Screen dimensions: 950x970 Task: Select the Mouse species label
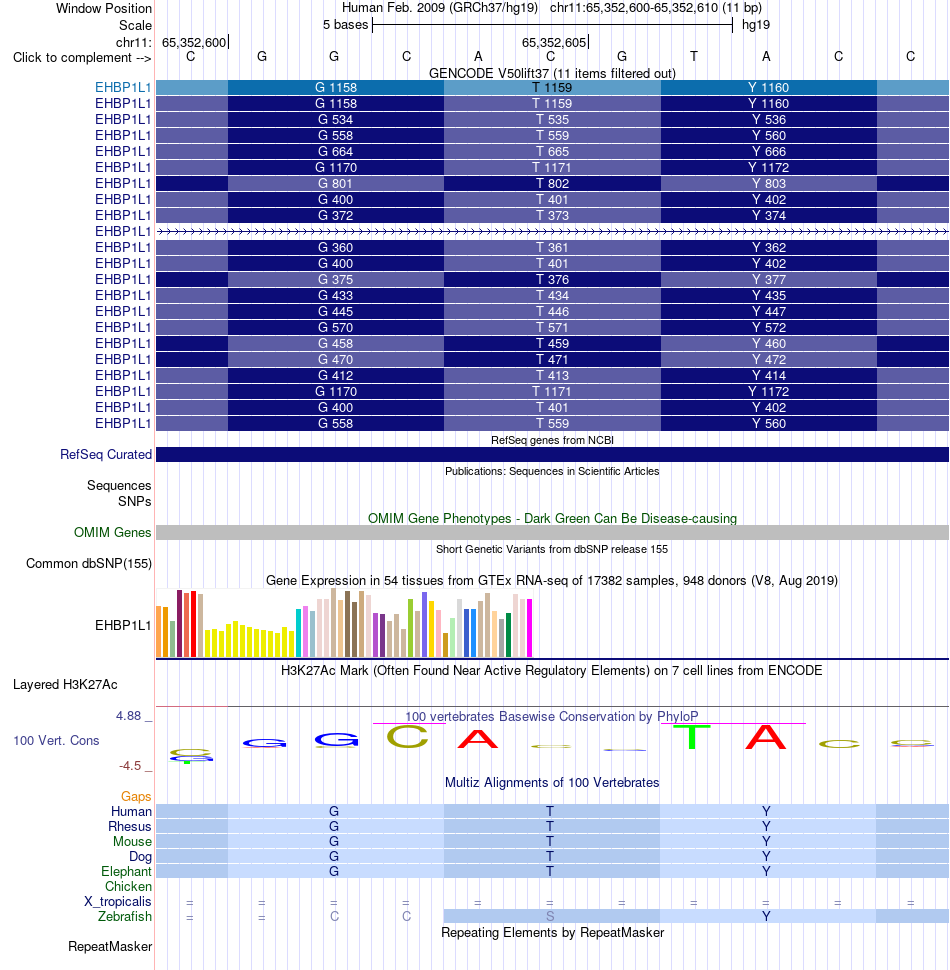click(132, 841)
